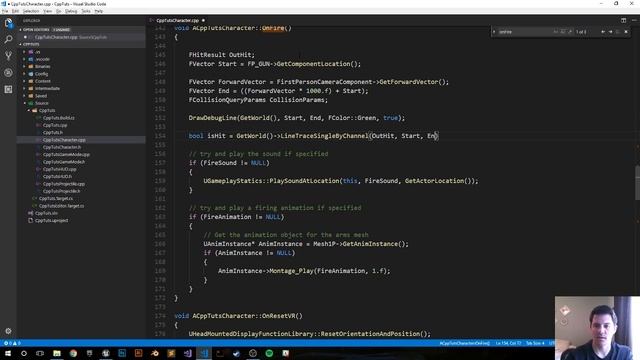
Task: Open the Explorer view in activity bar
Action: pos(8,24)
